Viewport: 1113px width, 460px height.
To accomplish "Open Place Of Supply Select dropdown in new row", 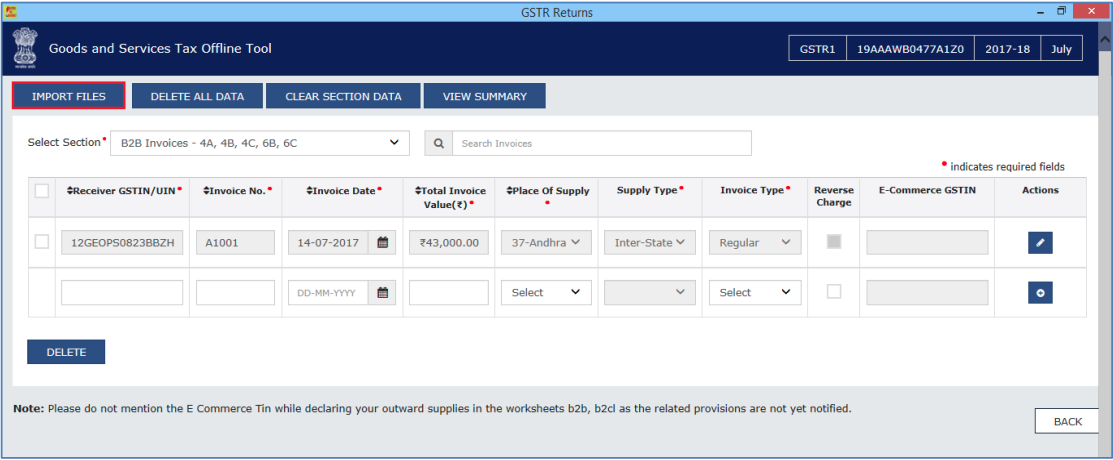I will pos(547,292).
